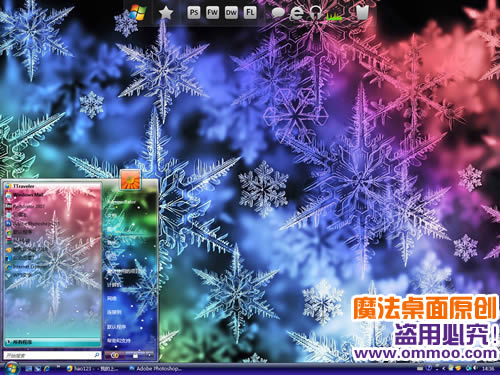Launch Dreamweaver via the DW dock icon
Image resolution: width=500 pixels, height=375 pixels.
(x=231, y=13)
